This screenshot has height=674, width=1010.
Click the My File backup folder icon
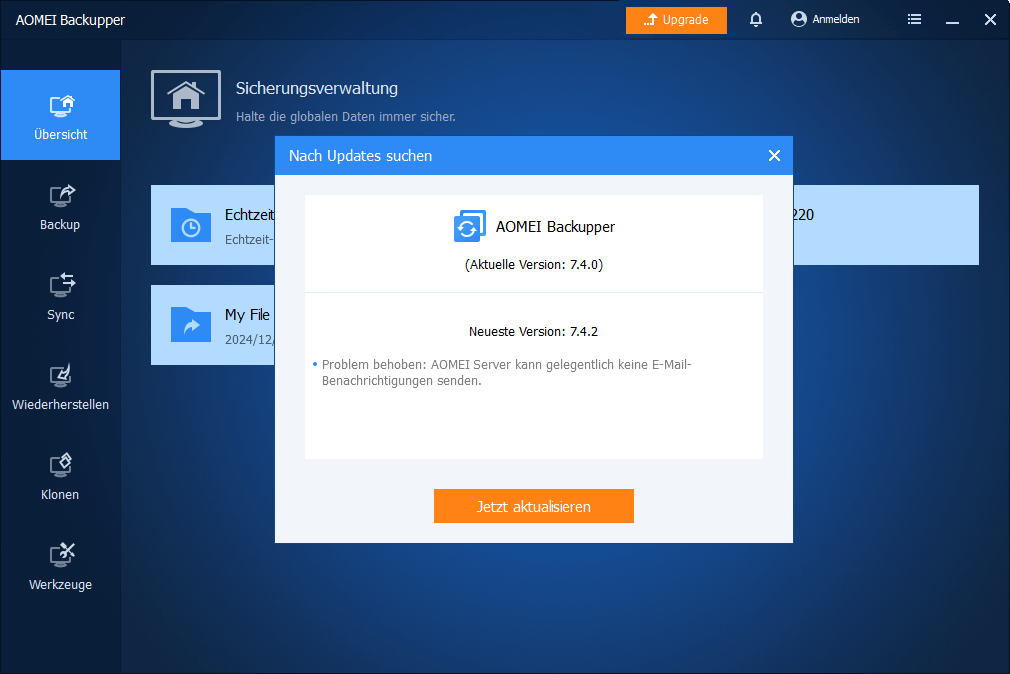pos(191,325)
